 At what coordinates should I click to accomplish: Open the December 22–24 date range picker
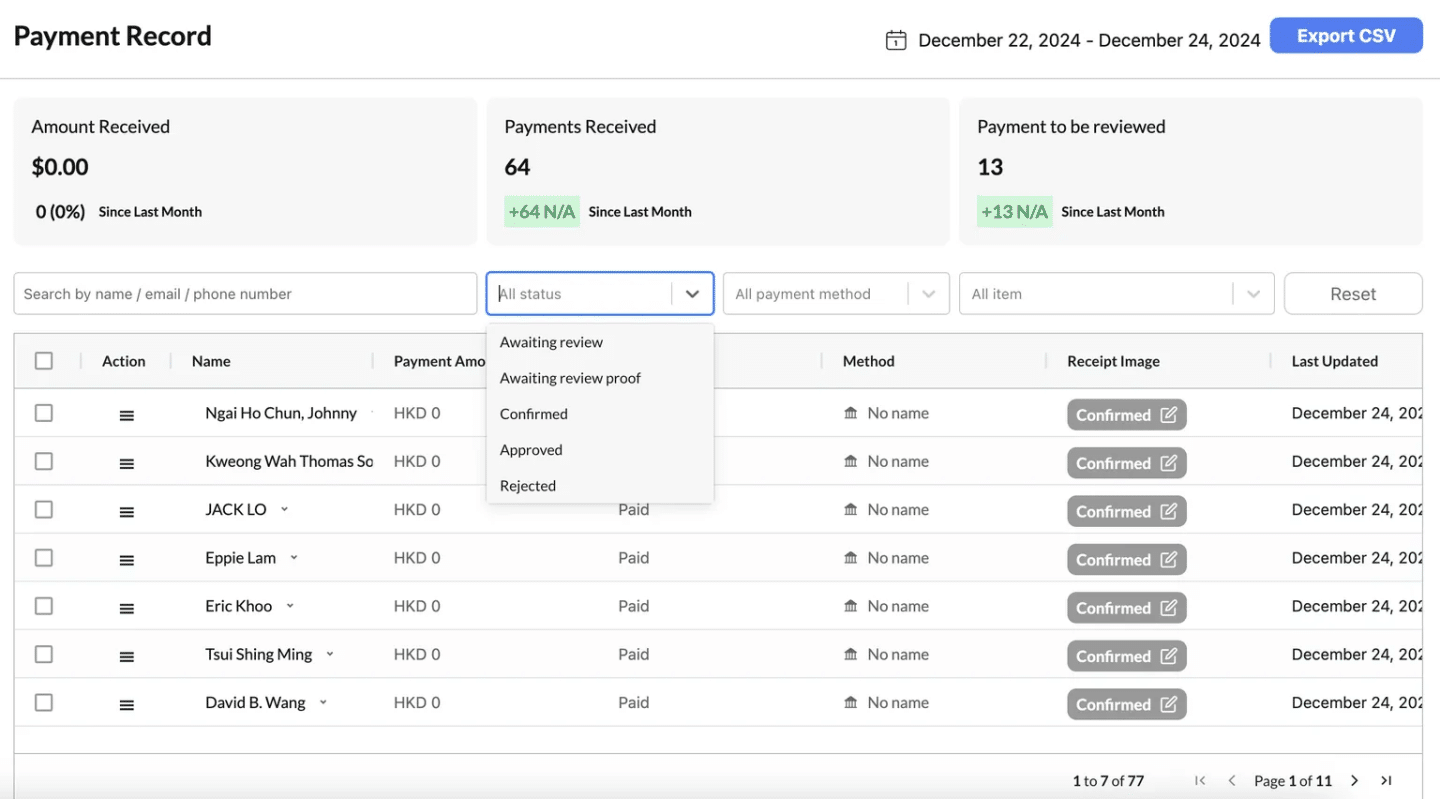click(1089, 41)
